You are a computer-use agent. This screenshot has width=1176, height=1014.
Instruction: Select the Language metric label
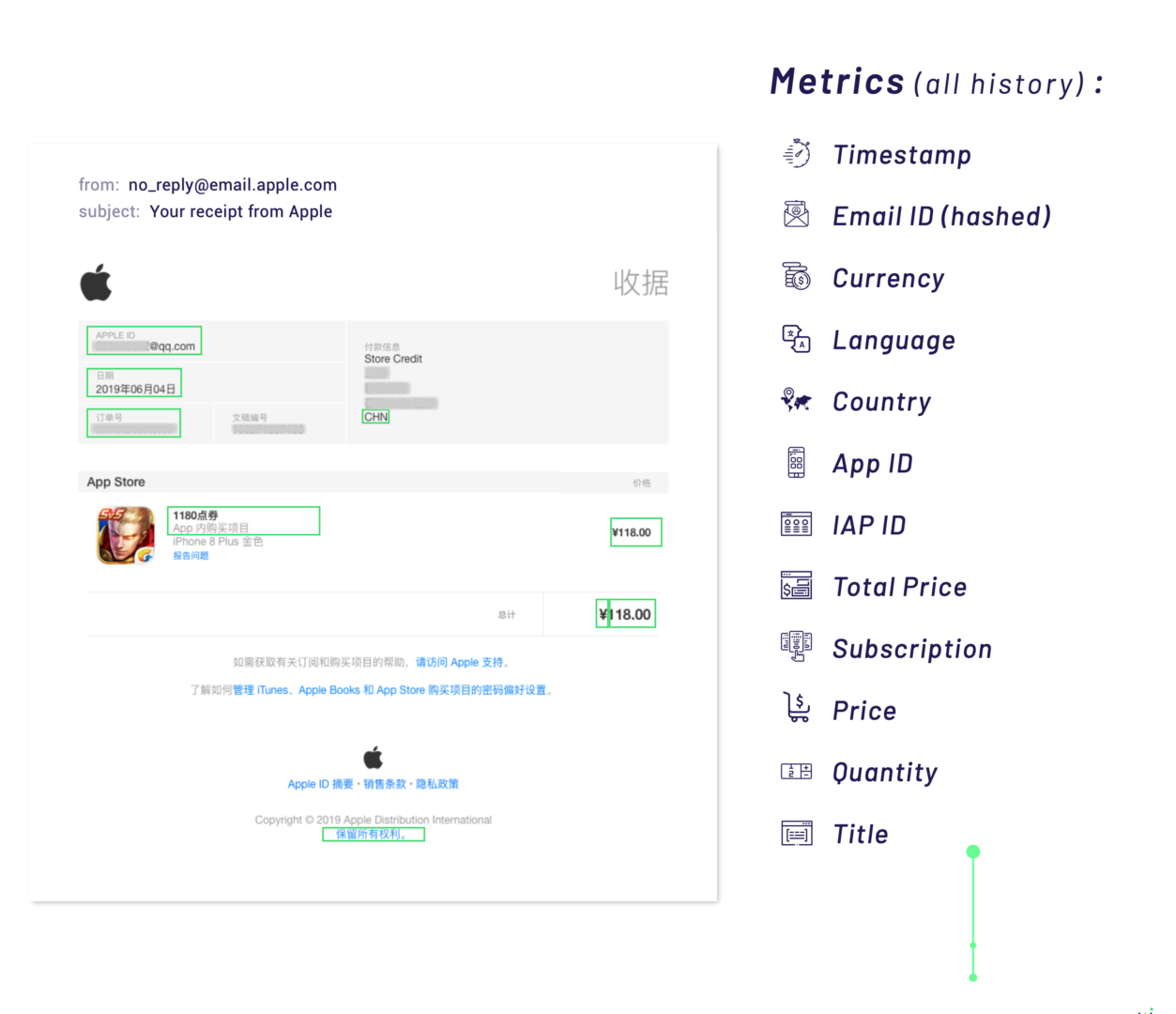(x=893, y=341)
